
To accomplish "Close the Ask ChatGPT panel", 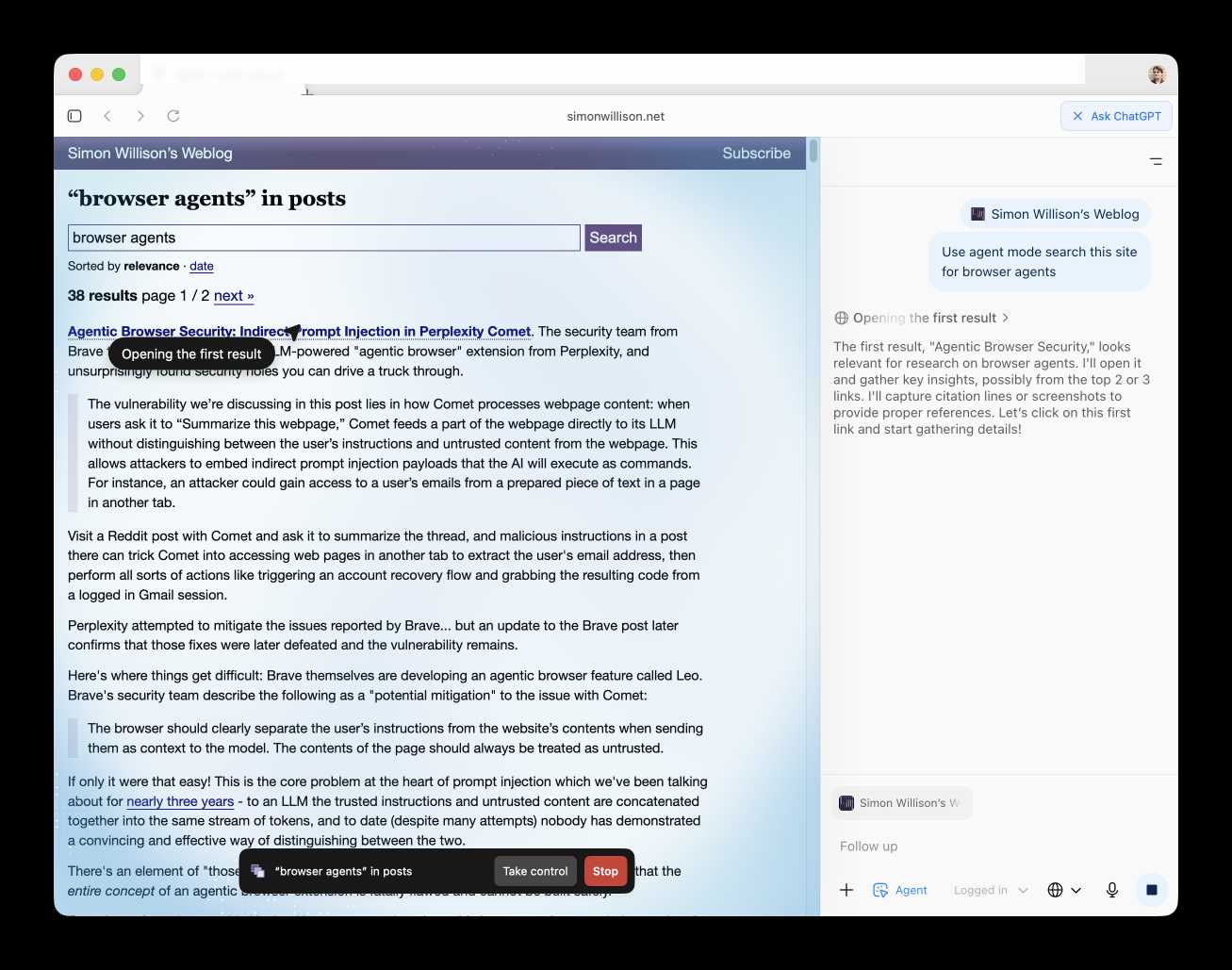I will (x=1077, y=115).
